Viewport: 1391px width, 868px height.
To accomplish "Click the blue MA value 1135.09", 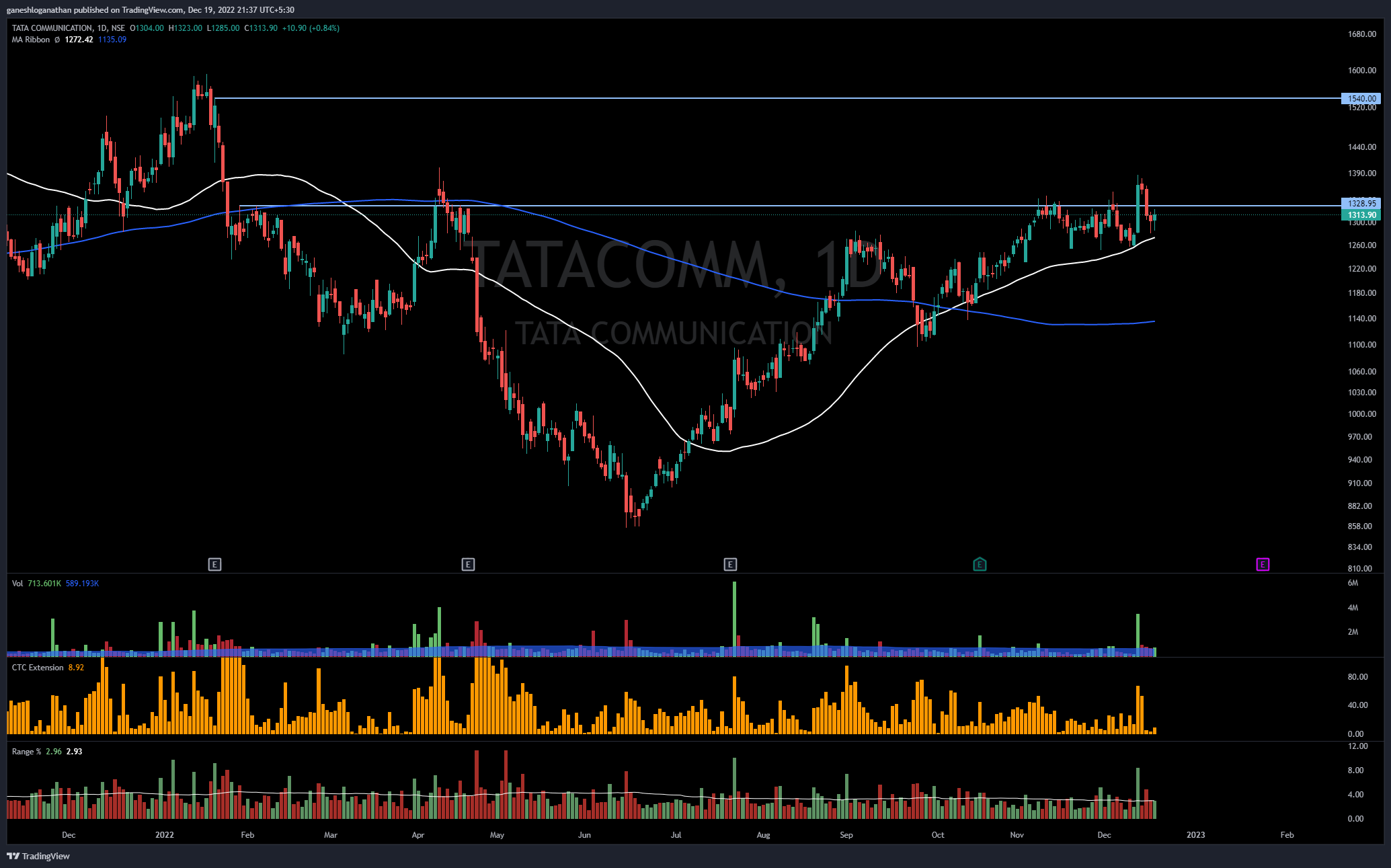I will click(112, 40).
